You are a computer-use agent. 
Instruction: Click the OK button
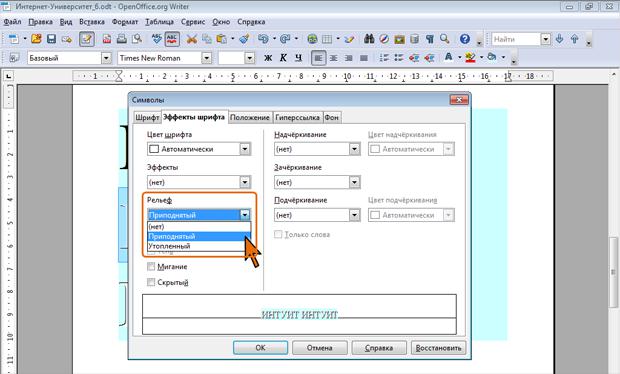click(260, 348)
